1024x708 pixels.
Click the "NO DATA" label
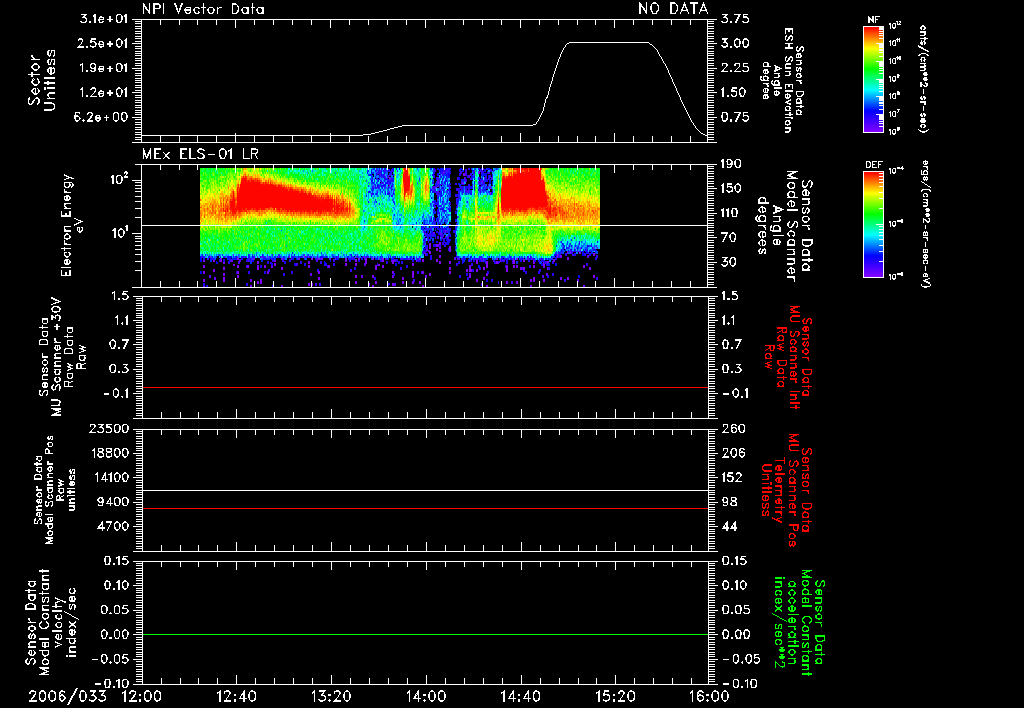673,9
